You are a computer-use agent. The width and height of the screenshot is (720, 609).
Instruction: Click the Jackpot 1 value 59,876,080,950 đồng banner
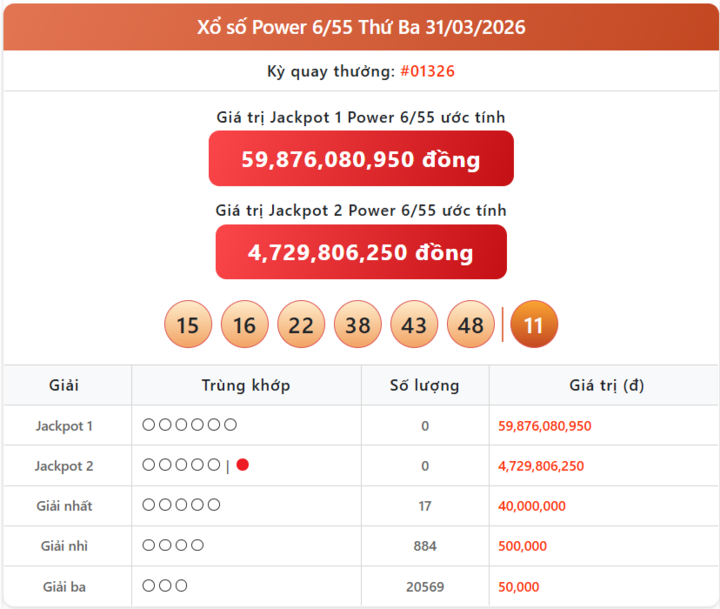click(361, 158)
